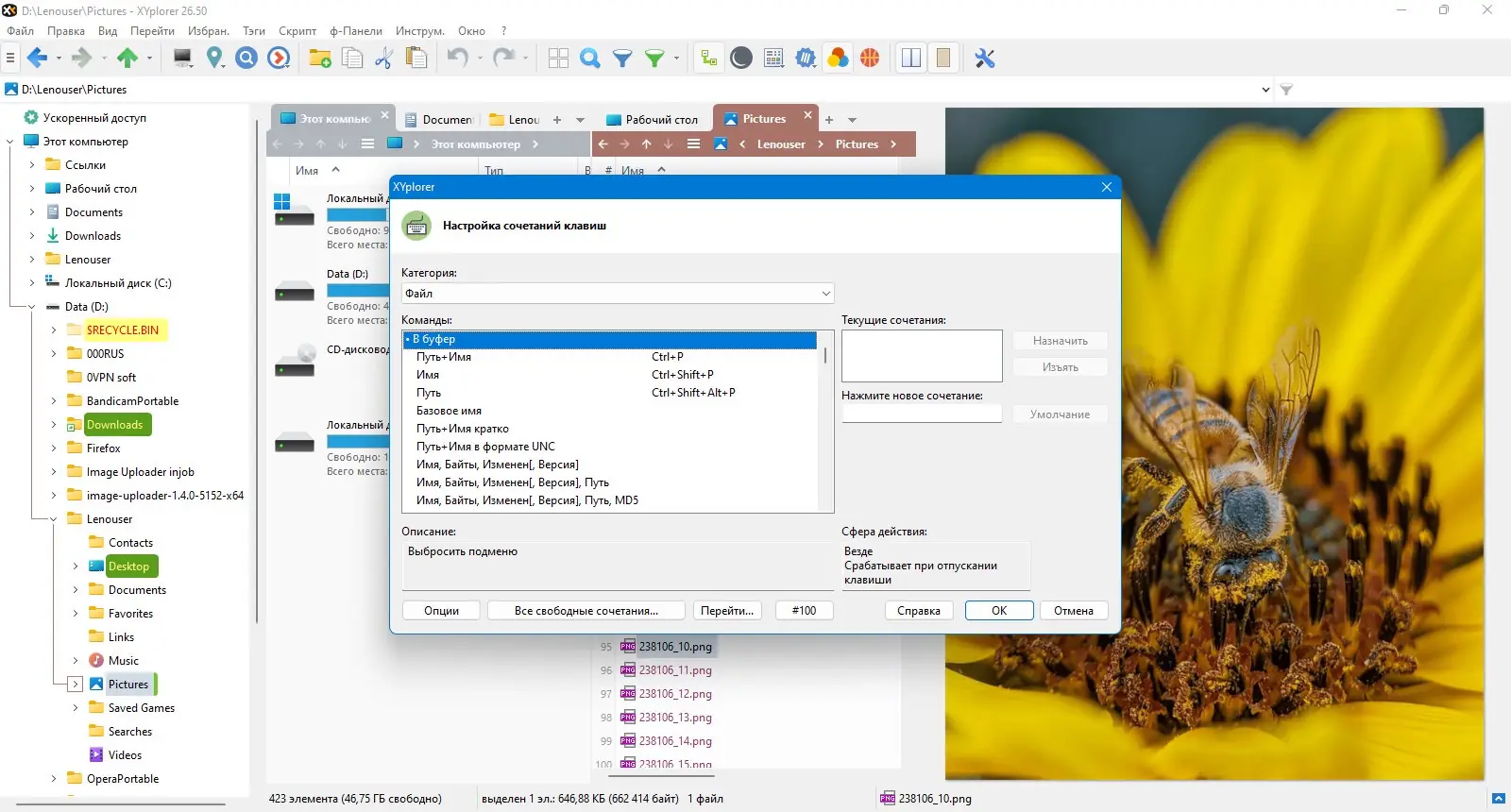Screen dimensions: 1511x812
Task: Open the Категория dropdown showing Файл
Action: tap(618, 294)
